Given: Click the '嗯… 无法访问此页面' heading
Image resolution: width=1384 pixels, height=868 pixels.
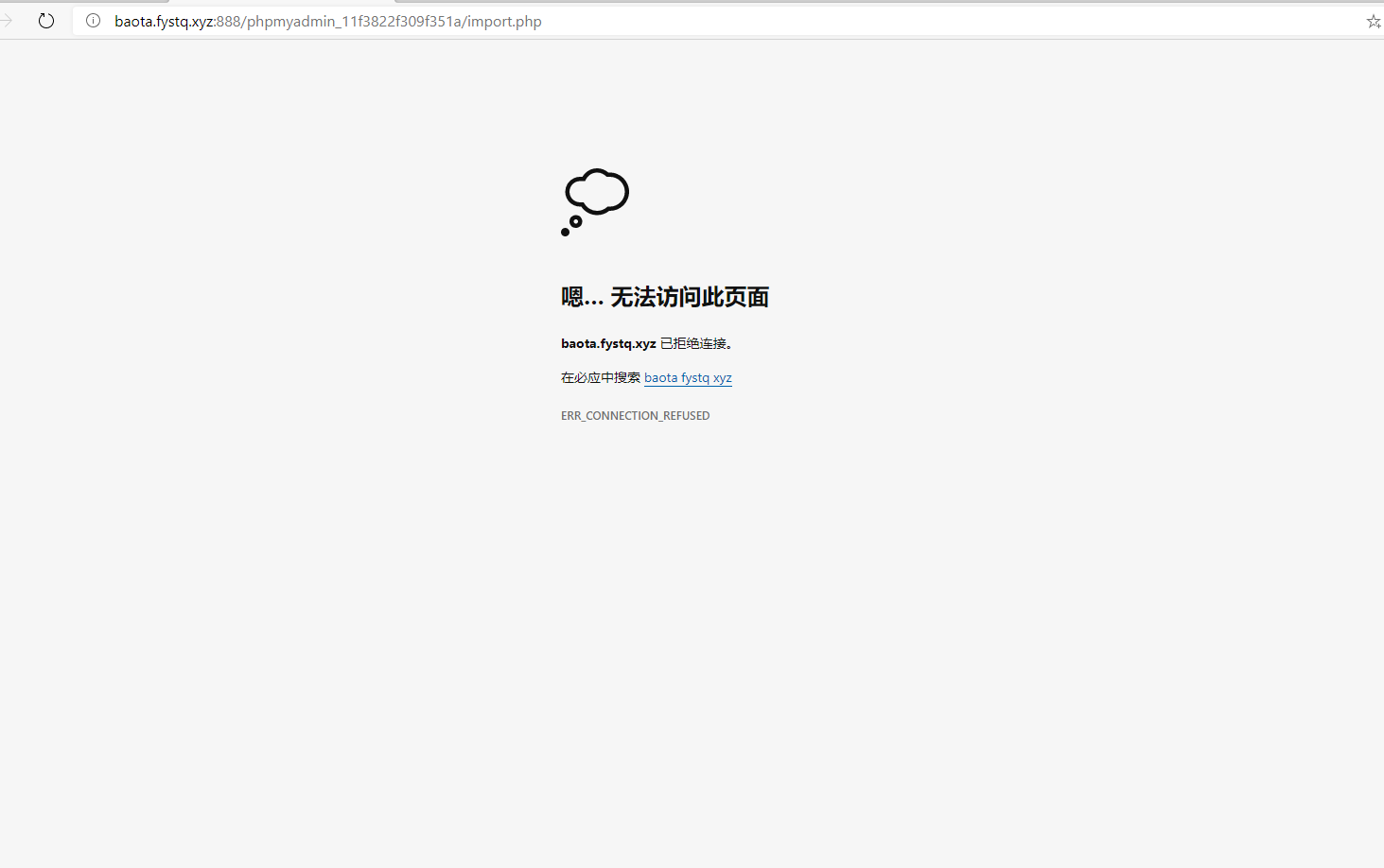Looking at the screenshot, I should click(665, 297).
